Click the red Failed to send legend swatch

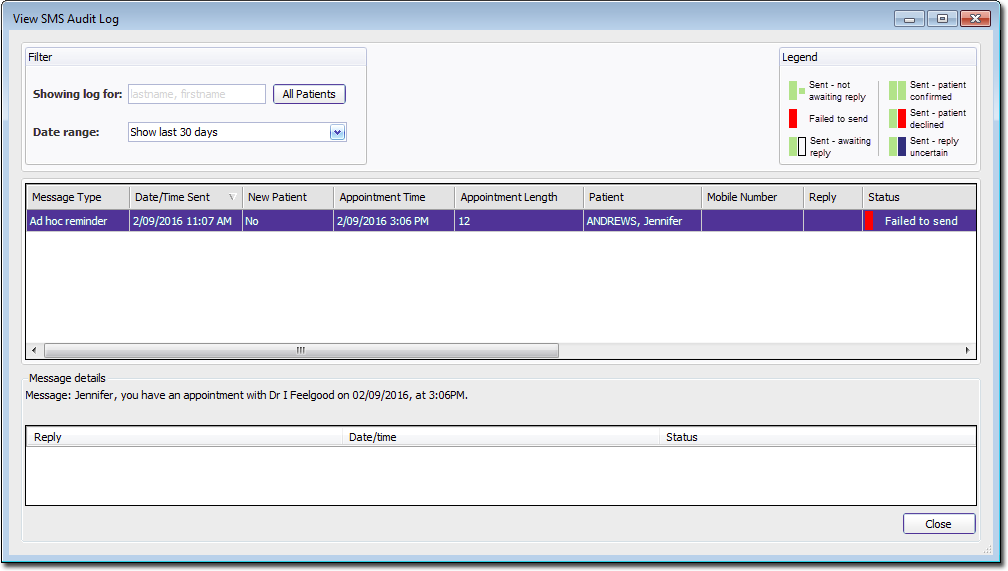793,118
